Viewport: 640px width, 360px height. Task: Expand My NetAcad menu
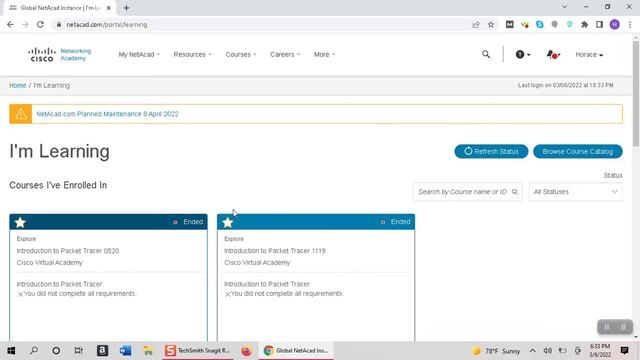139,54
